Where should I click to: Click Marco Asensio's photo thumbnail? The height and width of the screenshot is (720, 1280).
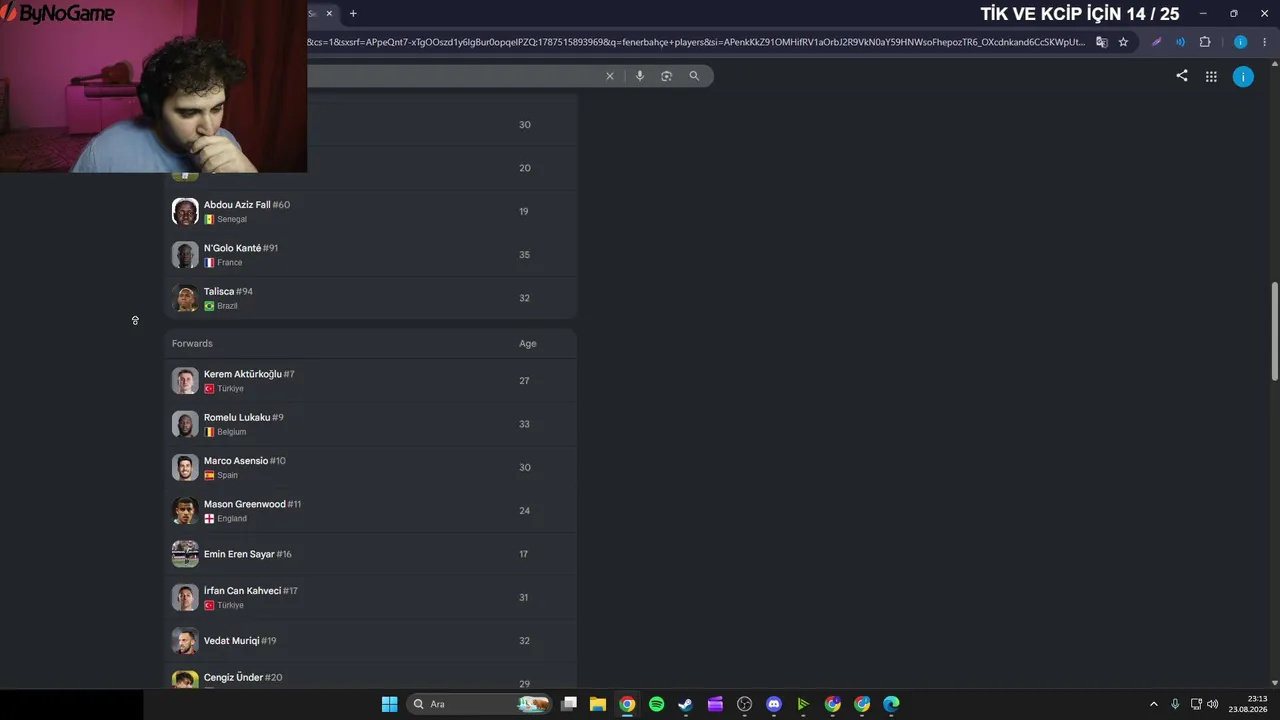pyautogui.click(x=185, y=467)
